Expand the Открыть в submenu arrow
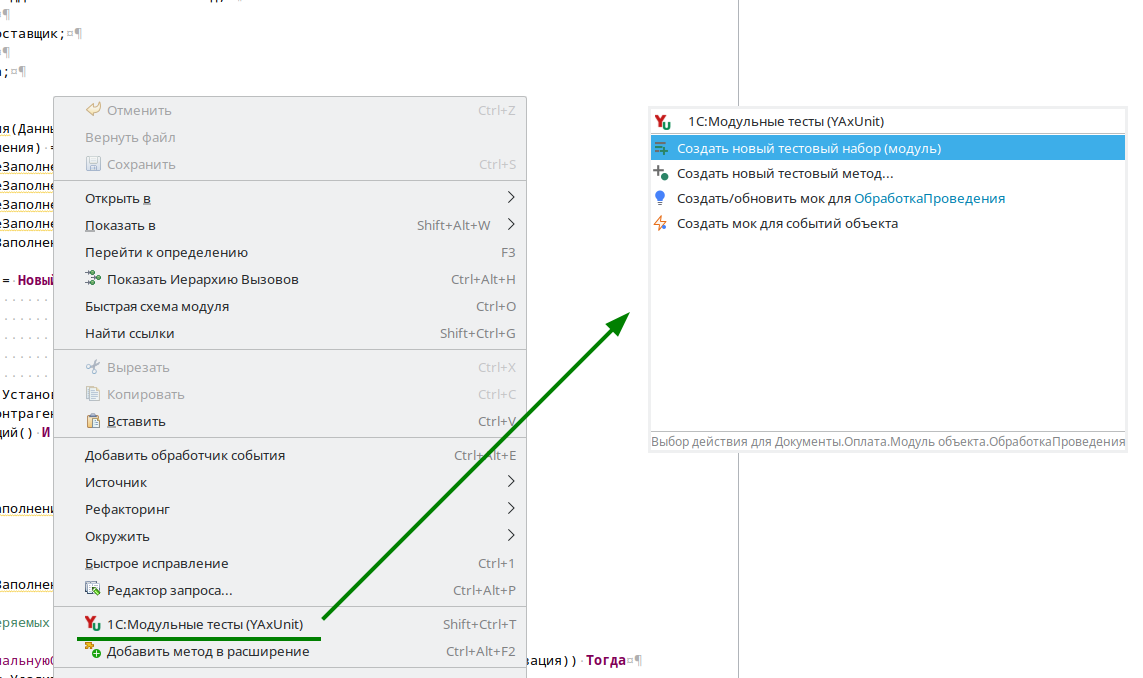Image resolution: width=1143 pixels, height=678 pixels. pos(511,198)
